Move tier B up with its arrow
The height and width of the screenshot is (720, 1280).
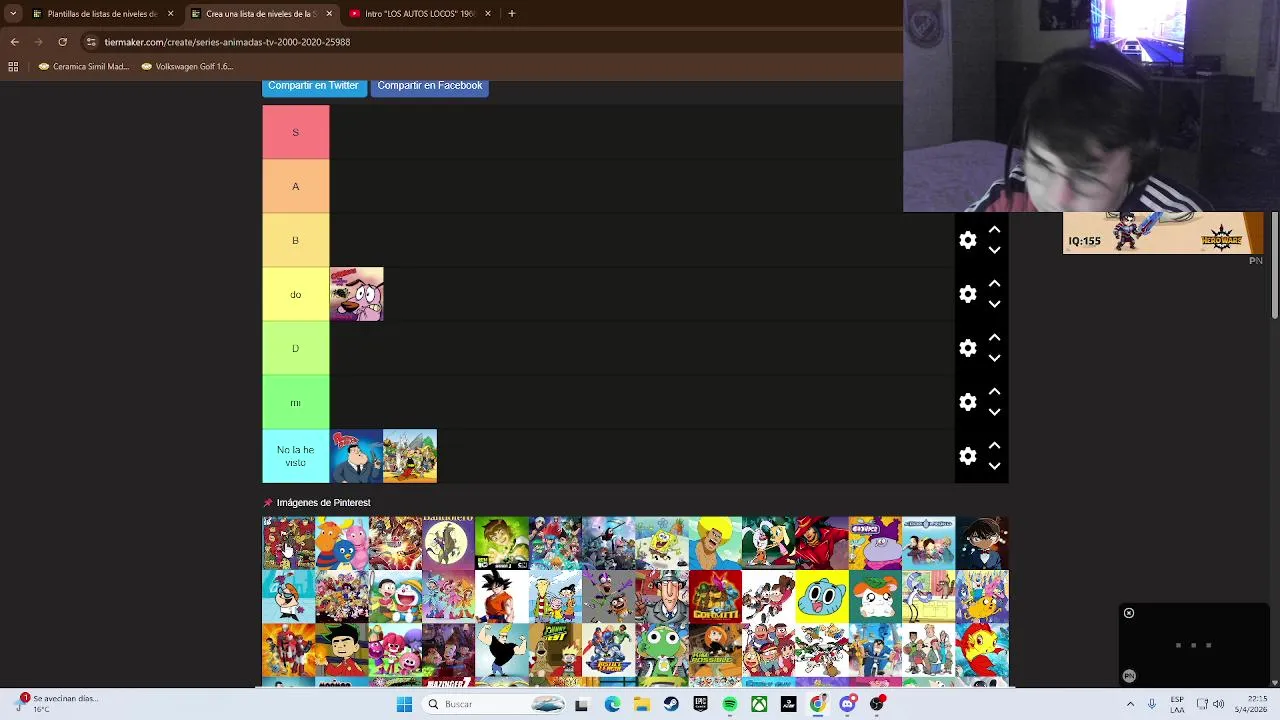pyautogui.click(x=994, y=230)
